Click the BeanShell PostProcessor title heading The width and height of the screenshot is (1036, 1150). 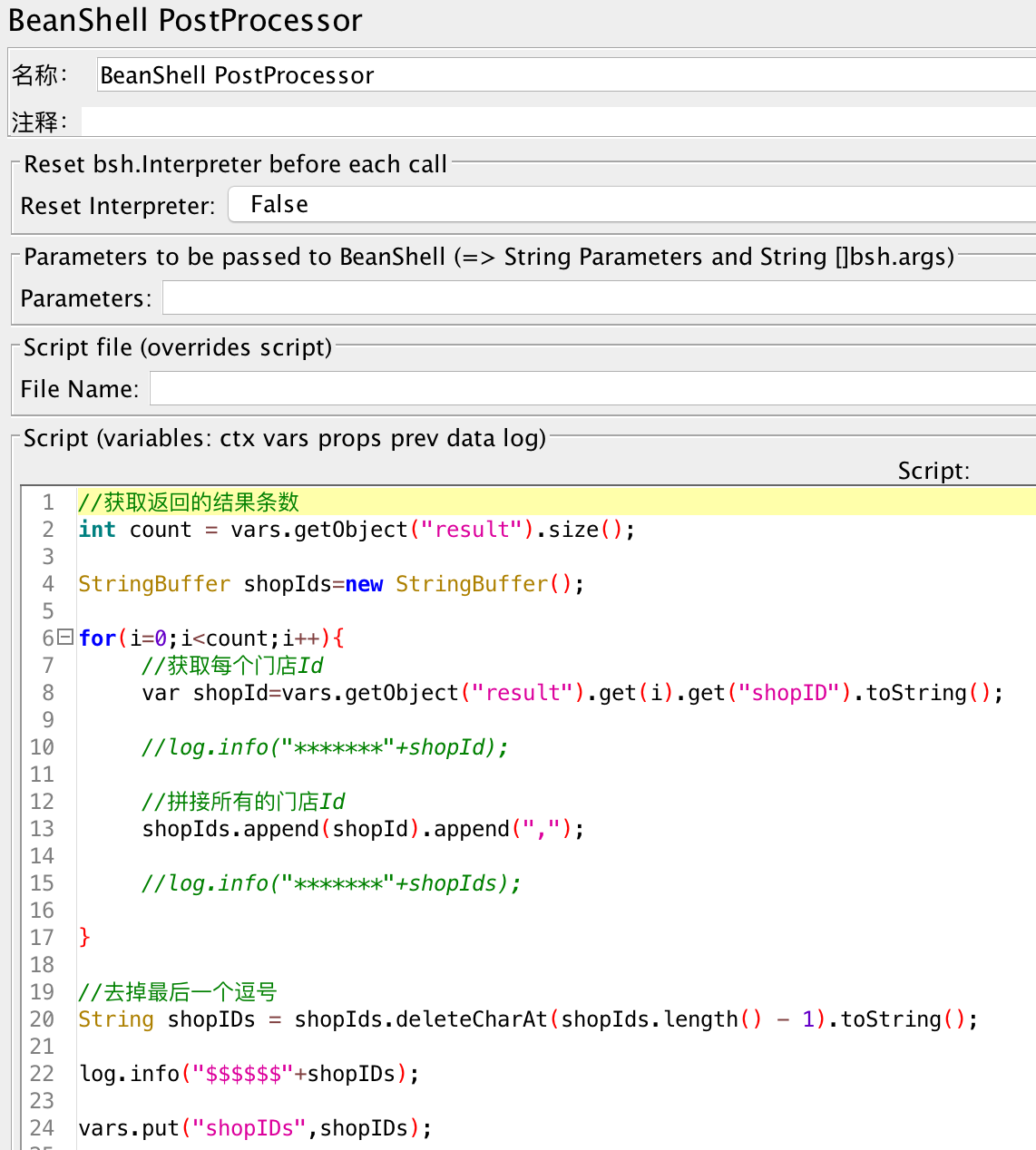click(x=185, y=20)
